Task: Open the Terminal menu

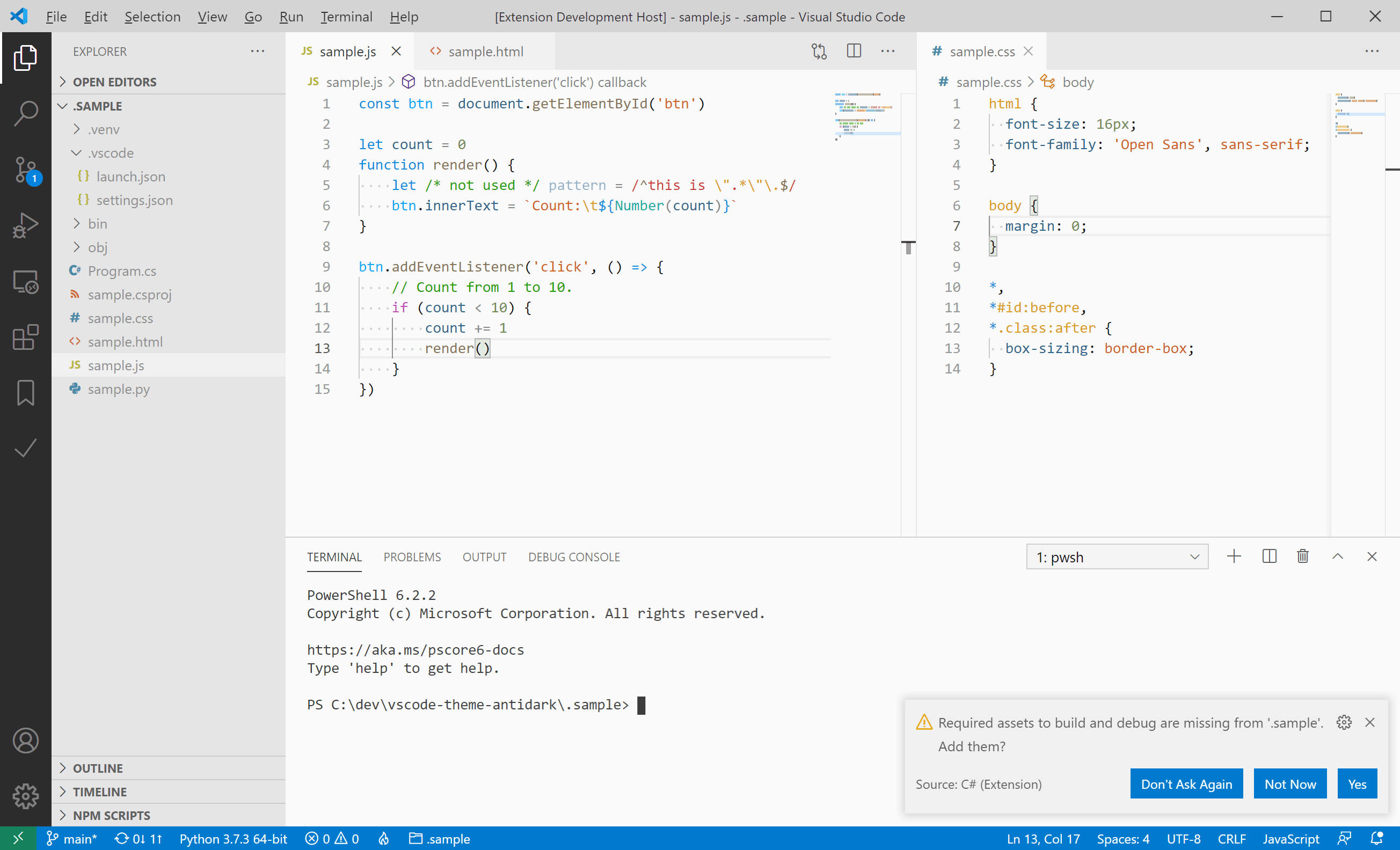Action: point(346,17)
